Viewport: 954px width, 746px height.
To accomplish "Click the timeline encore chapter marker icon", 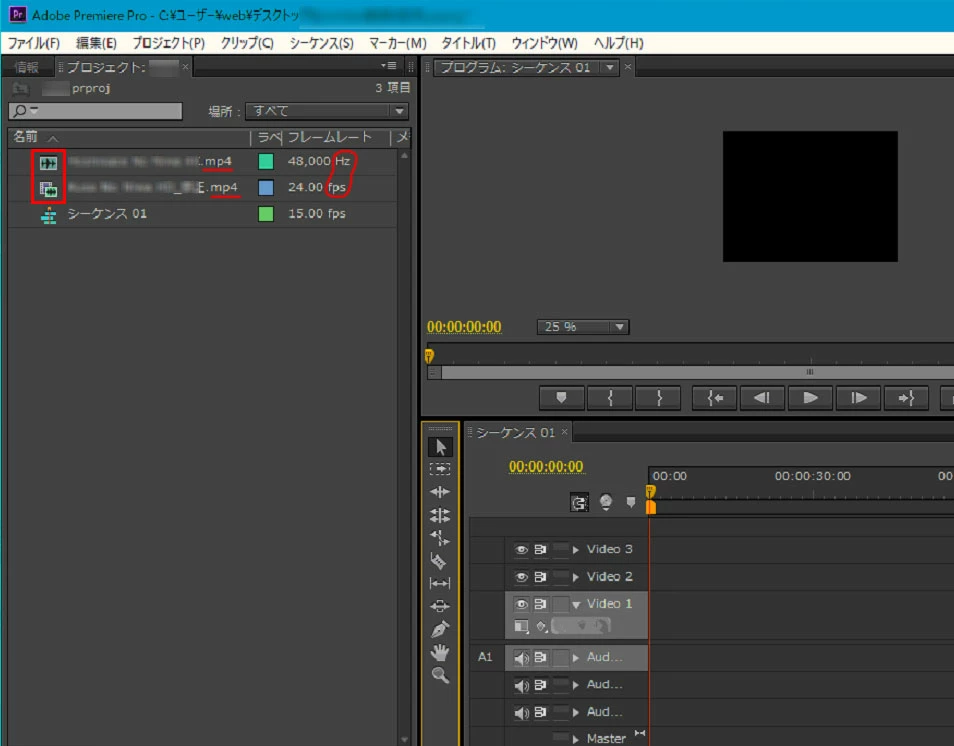I will (x=605, y=502).
